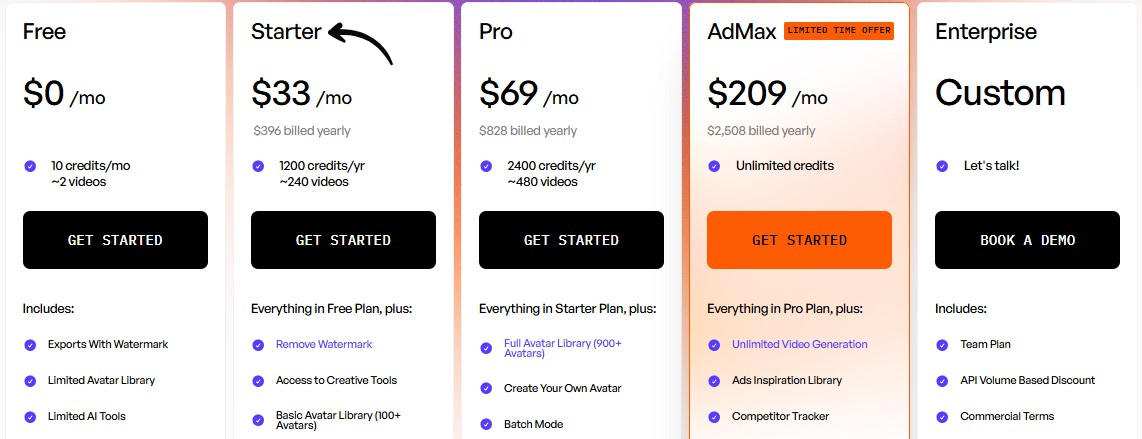Follow the Full Avatar Library link
Screen dimensions: 1142x439
pyautogui.click(x=562, y=348)
